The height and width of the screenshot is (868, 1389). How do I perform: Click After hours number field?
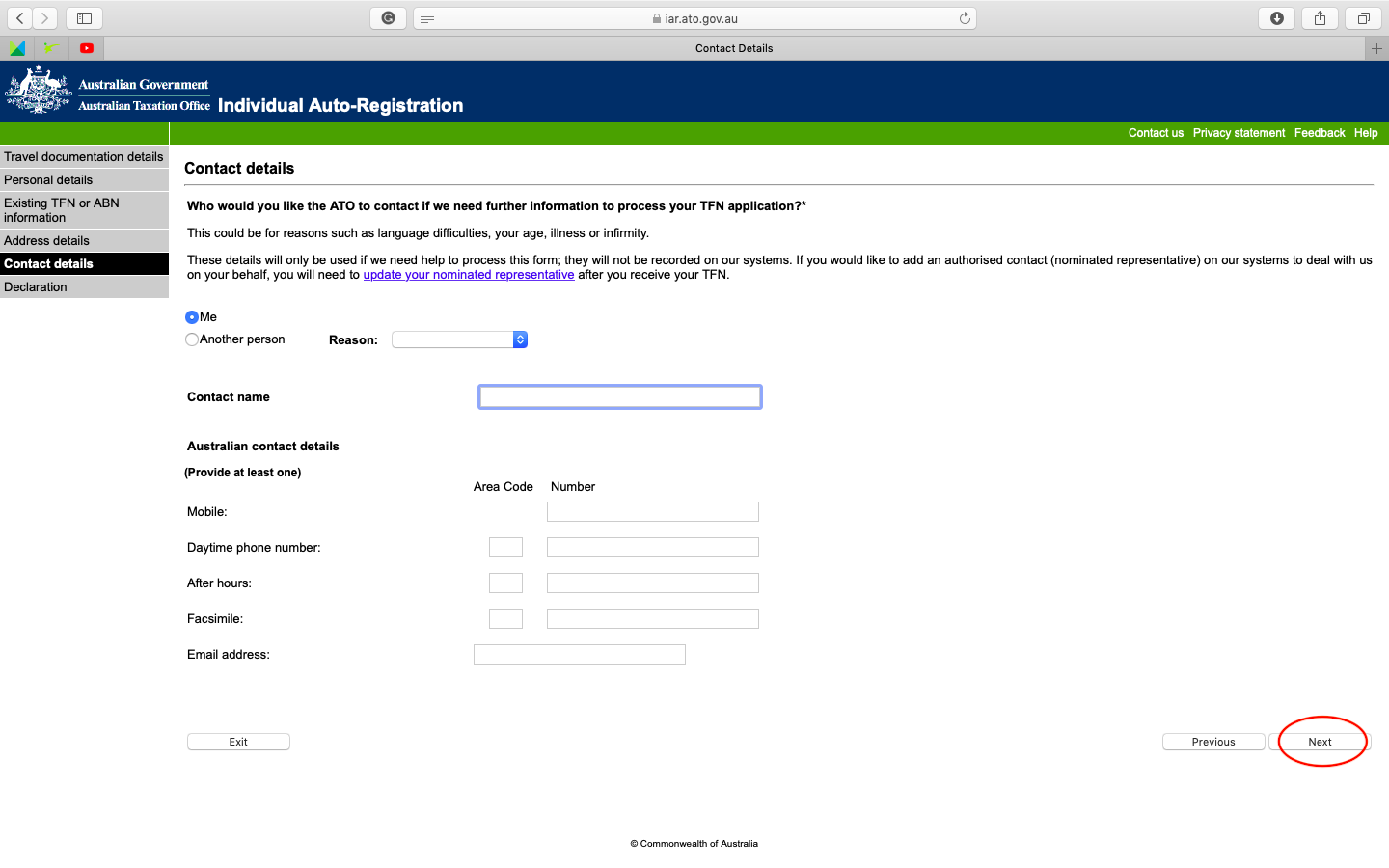tap(653, 583)
